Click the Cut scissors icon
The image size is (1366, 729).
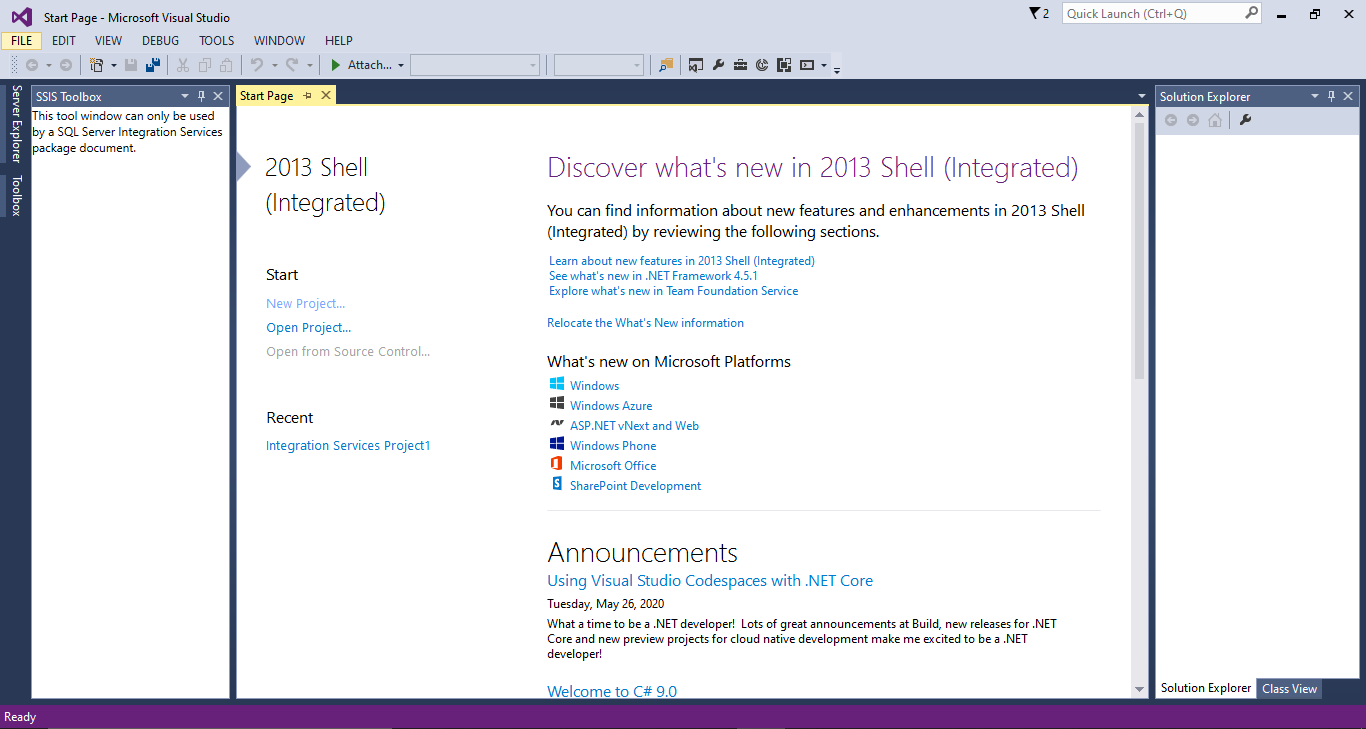click(x=183, y=65)
